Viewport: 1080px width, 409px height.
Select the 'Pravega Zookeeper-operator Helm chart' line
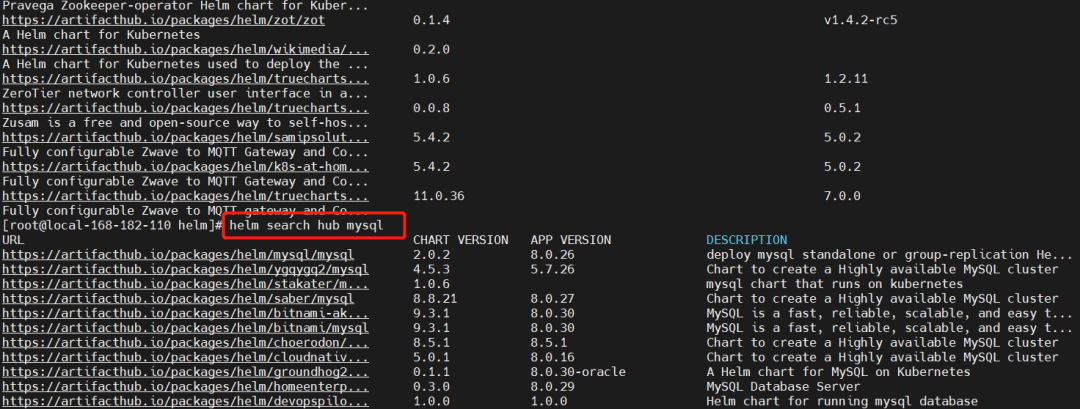pos(185,6)
